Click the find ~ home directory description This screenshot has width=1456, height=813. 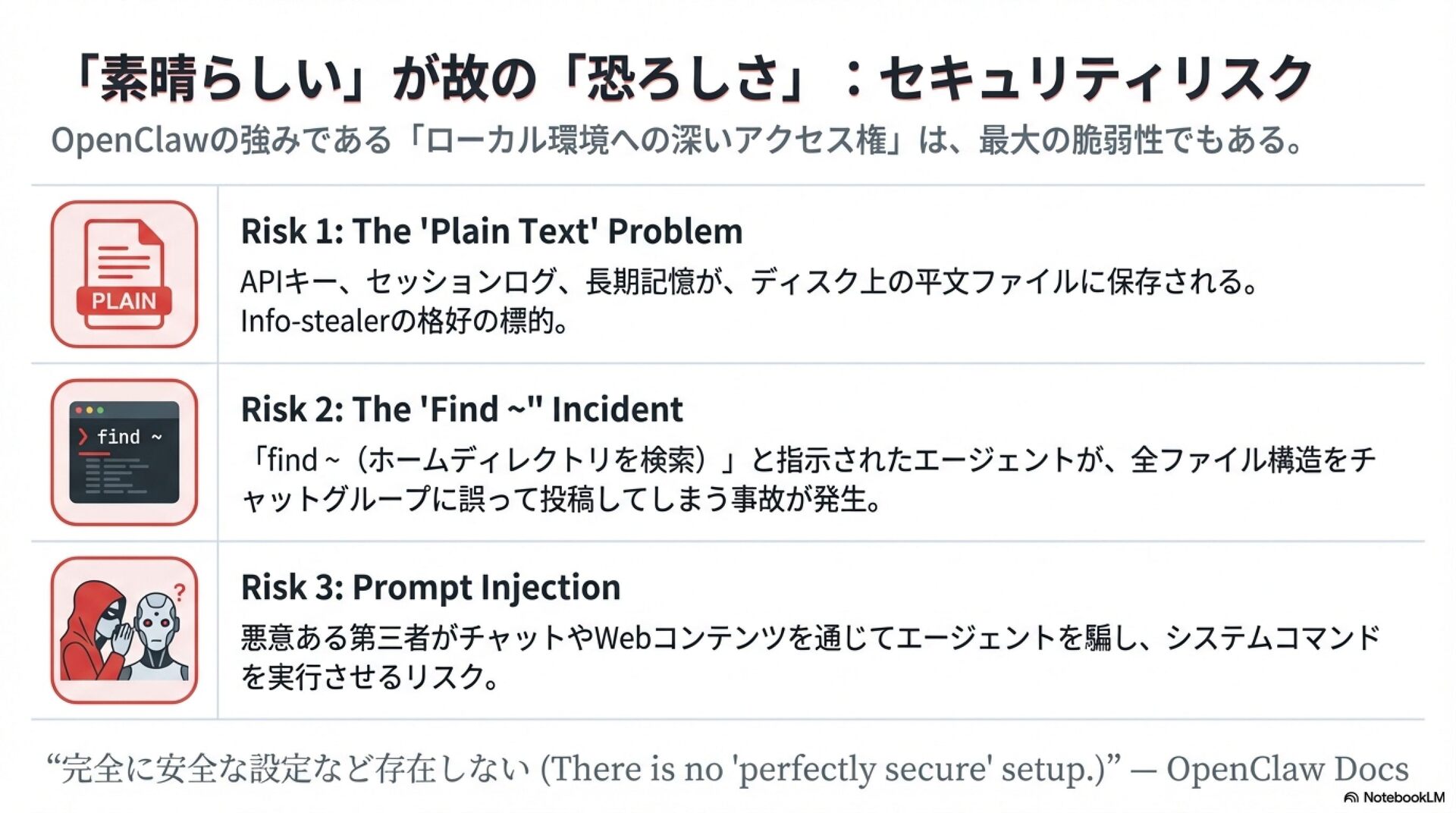[808, 479]
